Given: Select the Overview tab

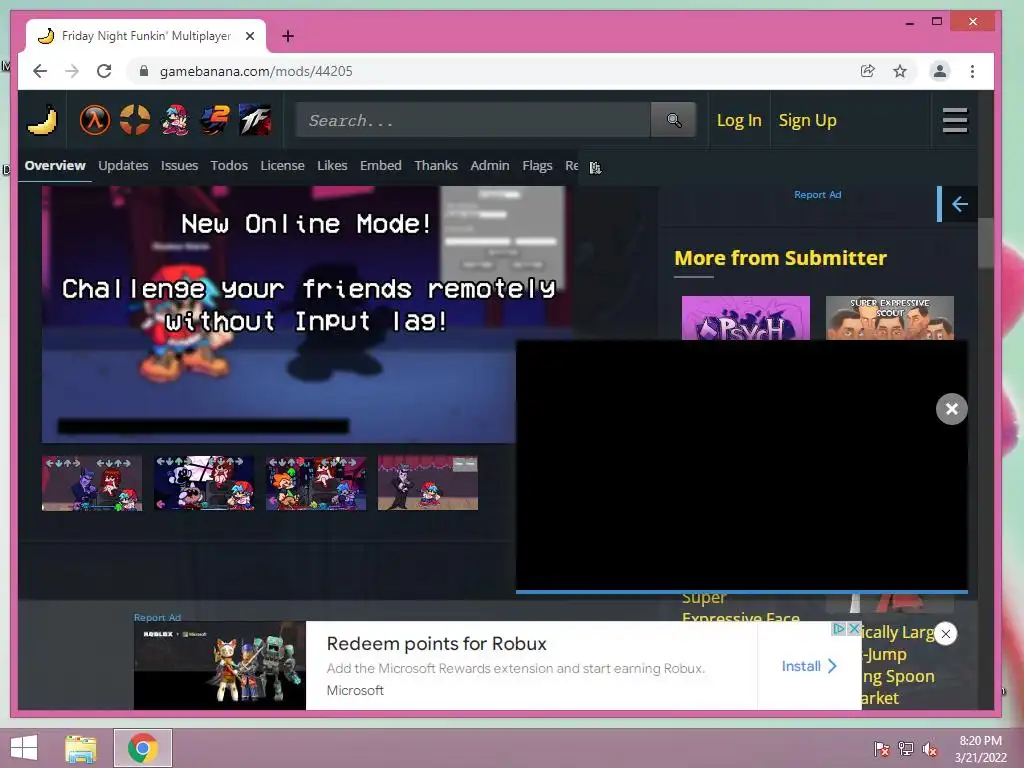Looking at the screenshot, I should click(x=55, y=166).
